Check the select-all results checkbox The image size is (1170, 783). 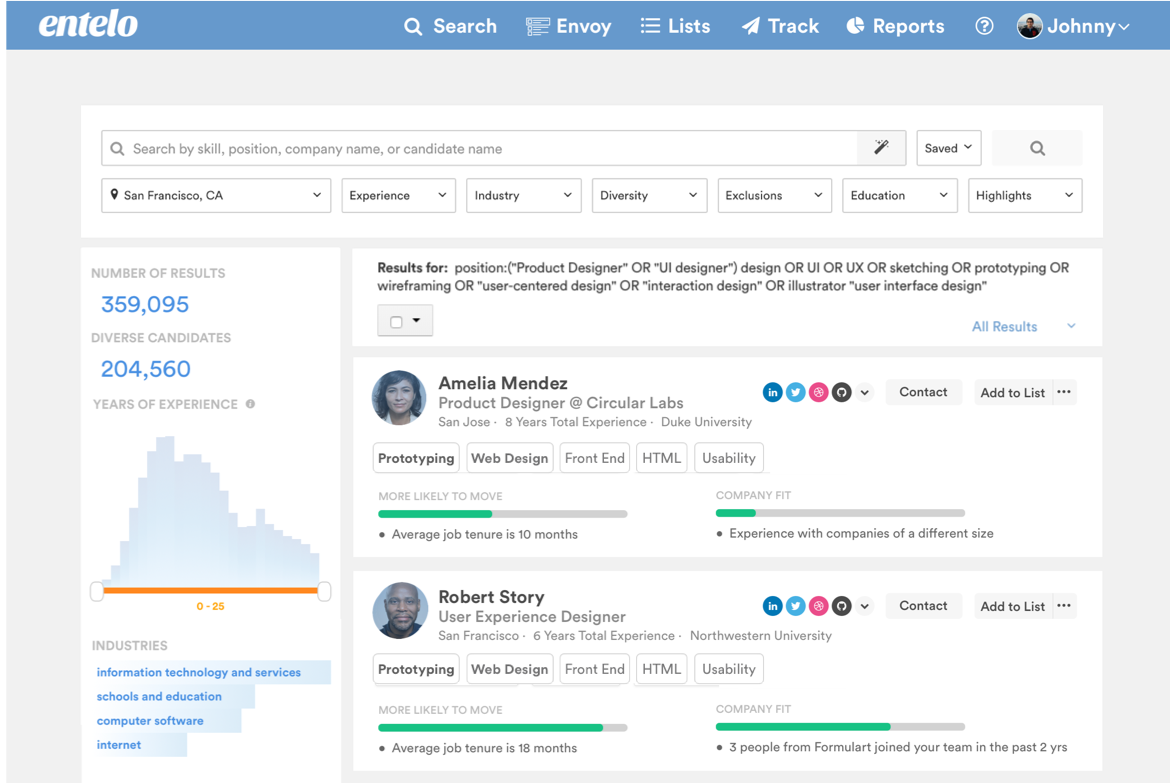tap(397, 322)
